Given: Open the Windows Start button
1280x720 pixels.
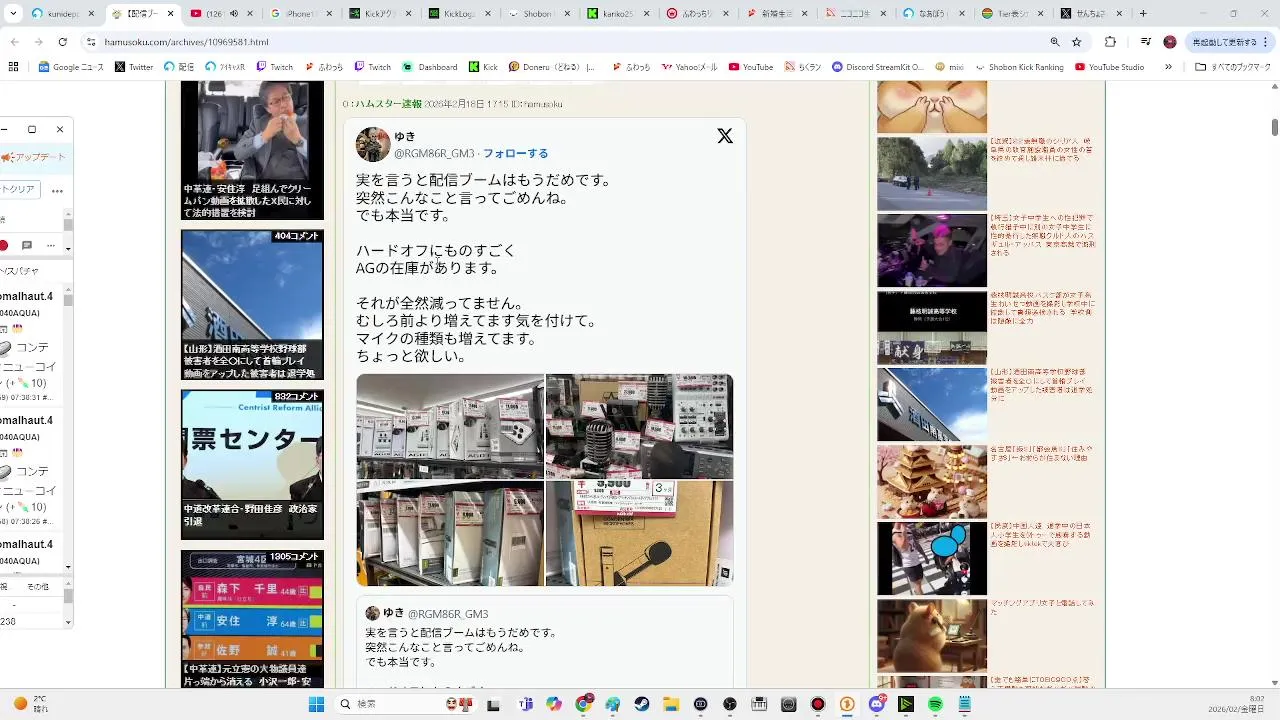Looking at the screenshot, I should (x=316, y=704).
